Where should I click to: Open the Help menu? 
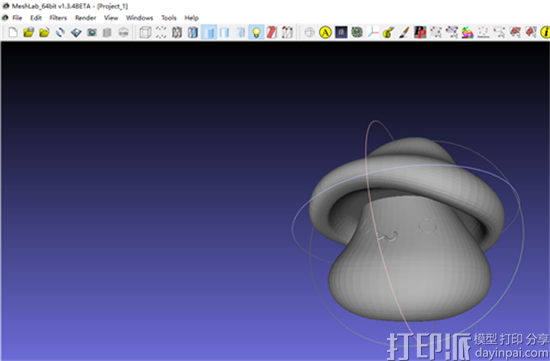(x=192, y=18)
